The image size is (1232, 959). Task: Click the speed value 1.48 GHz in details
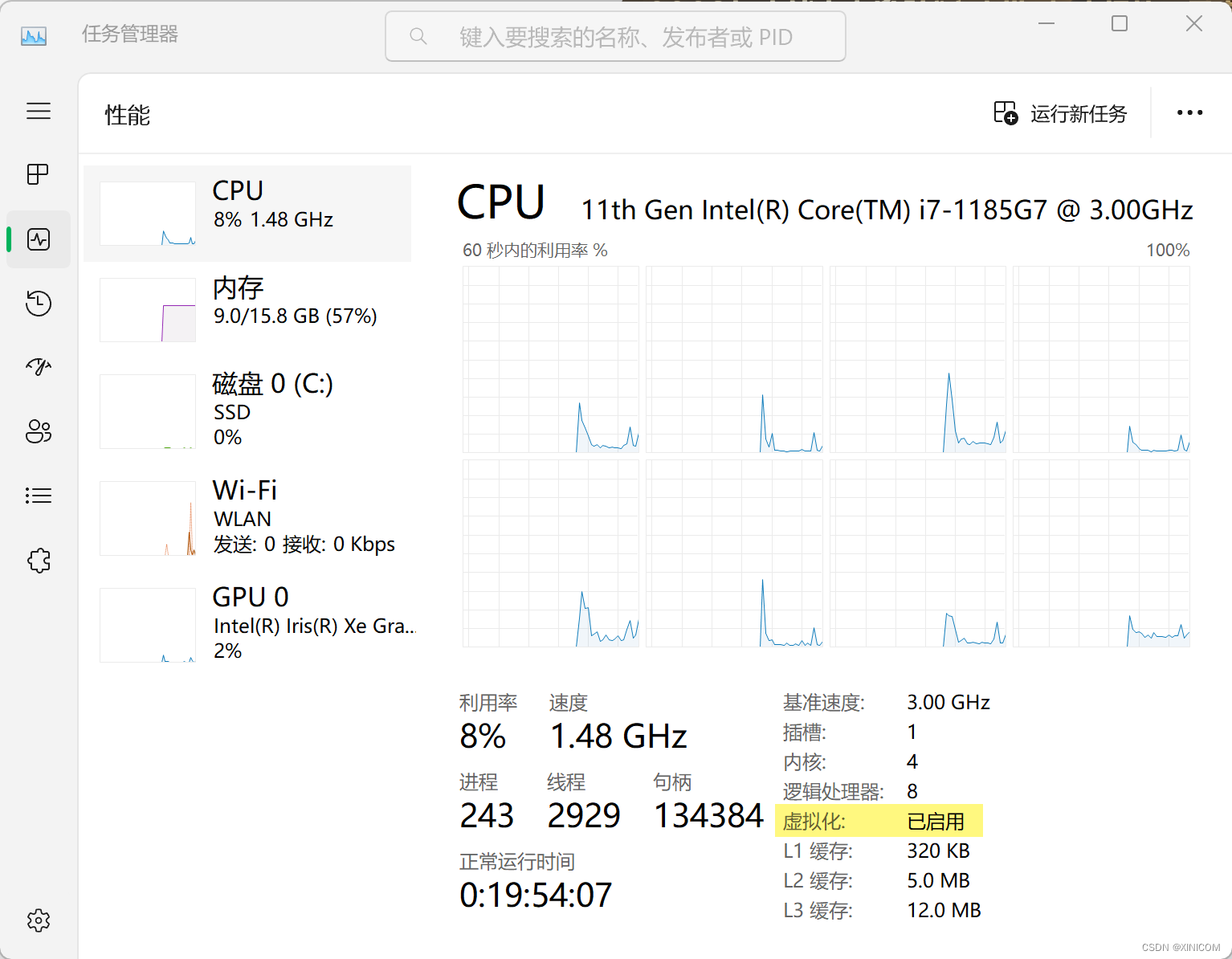tap(618, 736)
